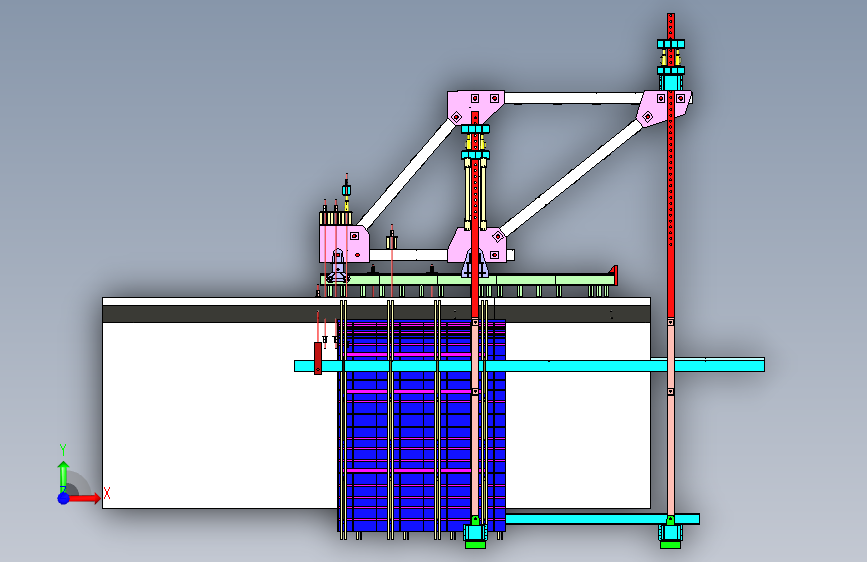Click the blue Z-axis ball of the triad

click(64, 498)
